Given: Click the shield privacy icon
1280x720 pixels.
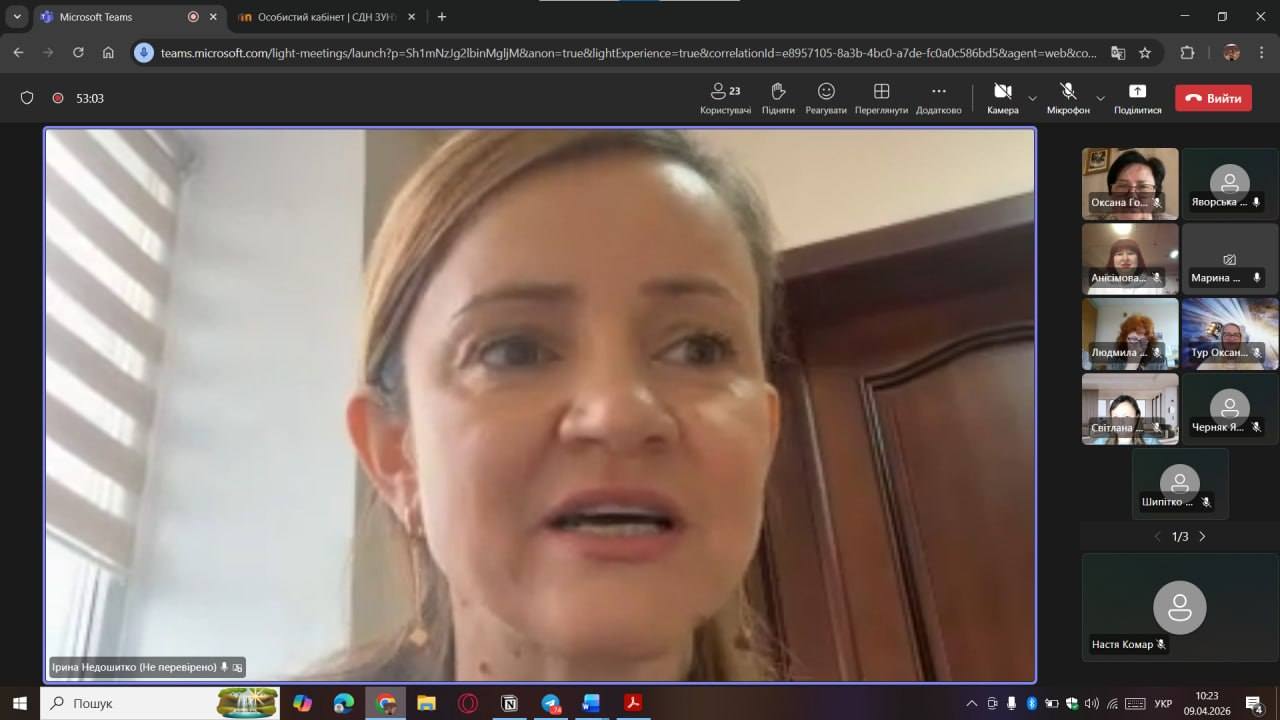Looking at the screenshot, I should (x=27, y=98).
